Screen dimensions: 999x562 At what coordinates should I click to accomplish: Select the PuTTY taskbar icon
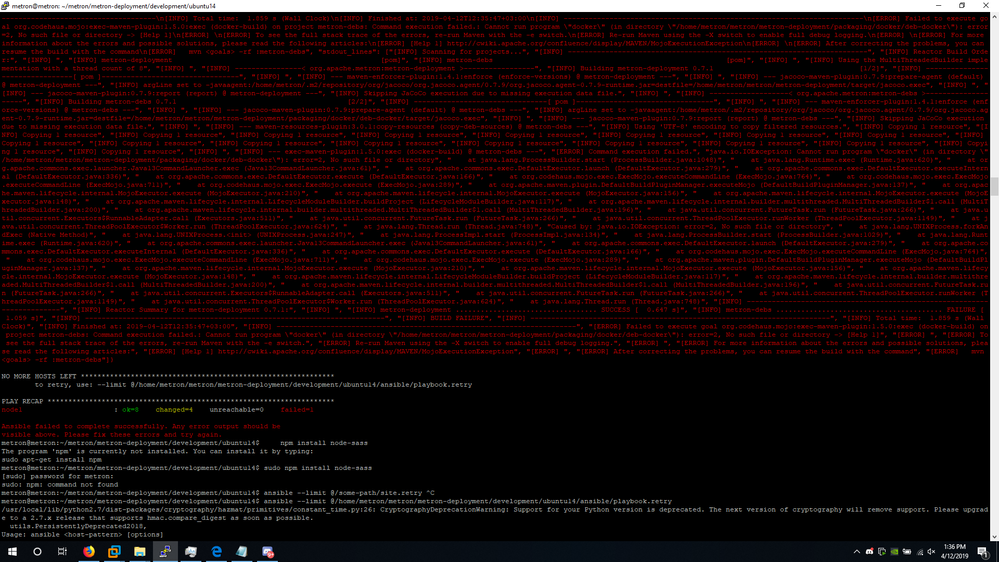point(165,552)
